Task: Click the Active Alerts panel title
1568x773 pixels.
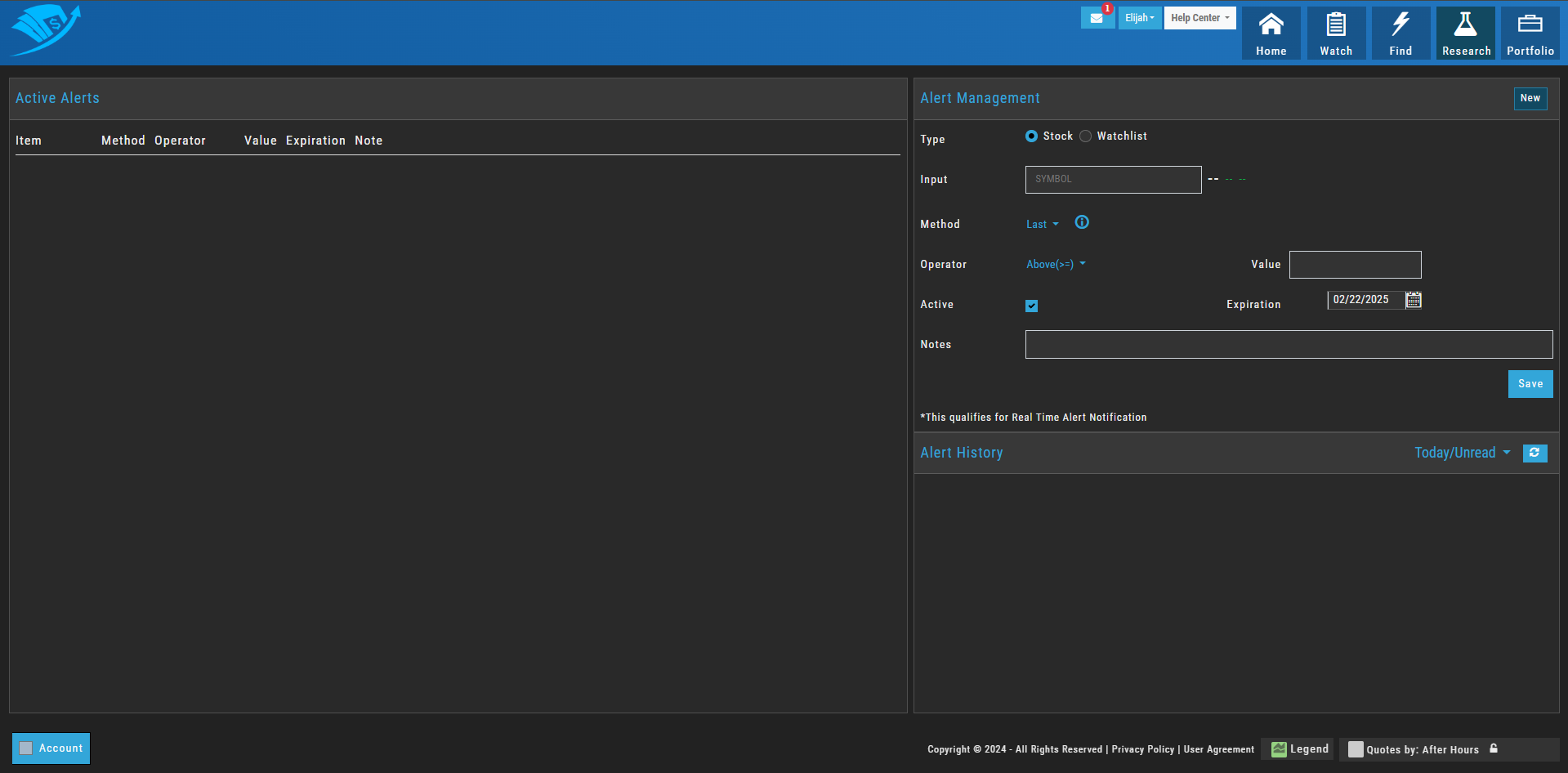Action: pos(57,98)
